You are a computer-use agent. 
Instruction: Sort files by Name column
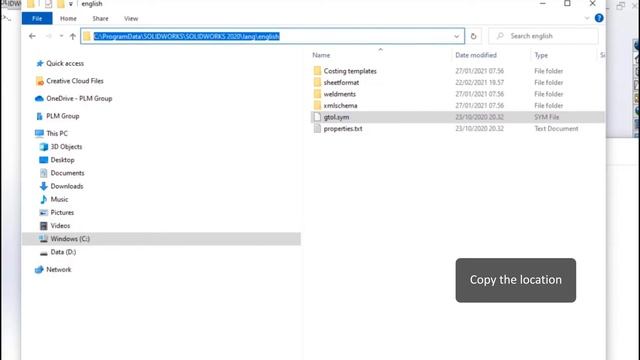pyautogui.click(x=321, y=55)
